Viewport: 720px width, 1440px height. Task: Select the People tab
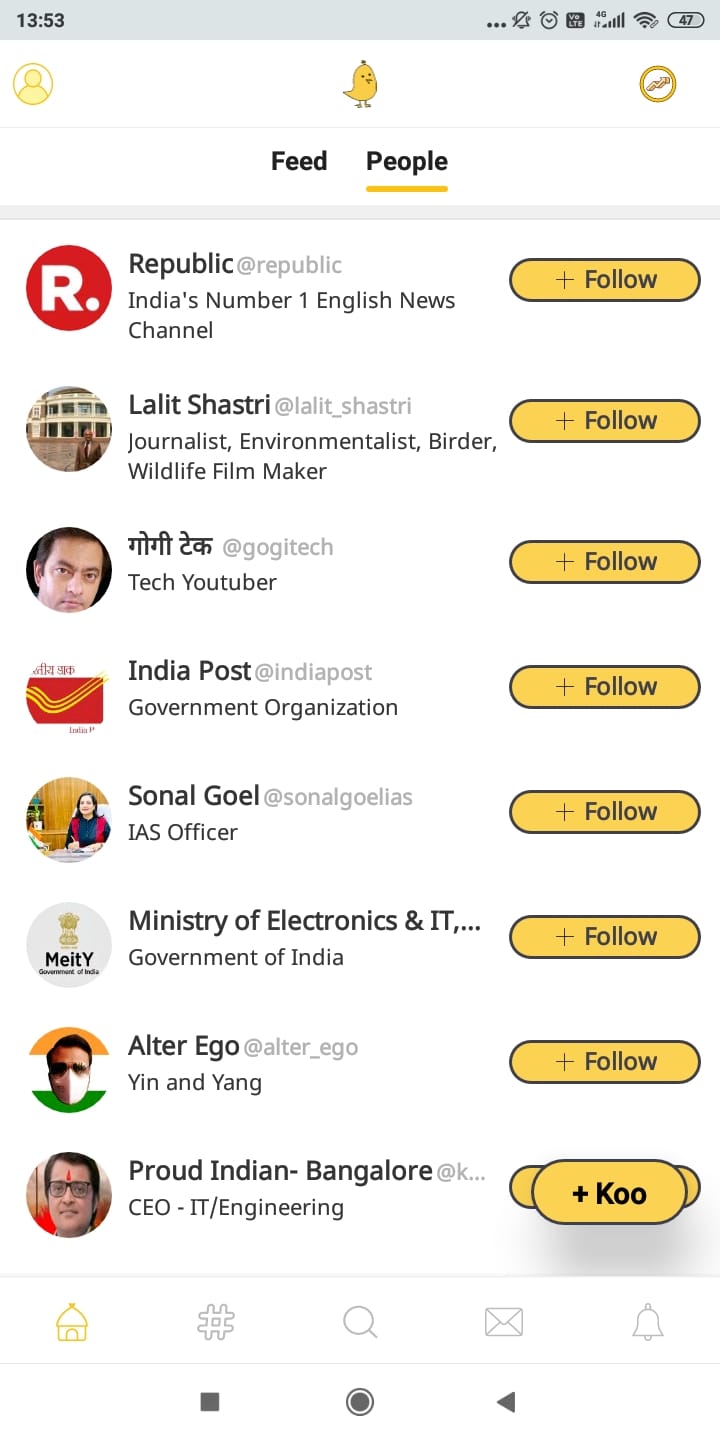click(x=407, y=161)
